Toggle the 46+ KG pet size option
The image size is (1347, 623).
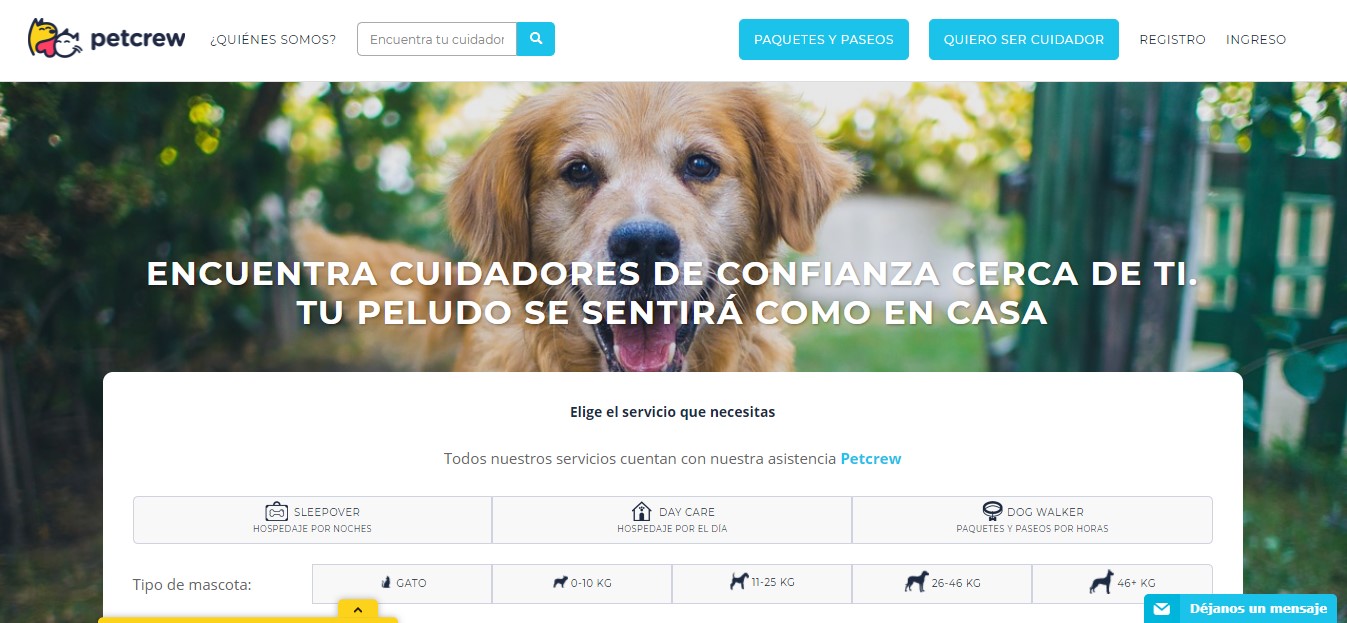[x=1122, y=584]
